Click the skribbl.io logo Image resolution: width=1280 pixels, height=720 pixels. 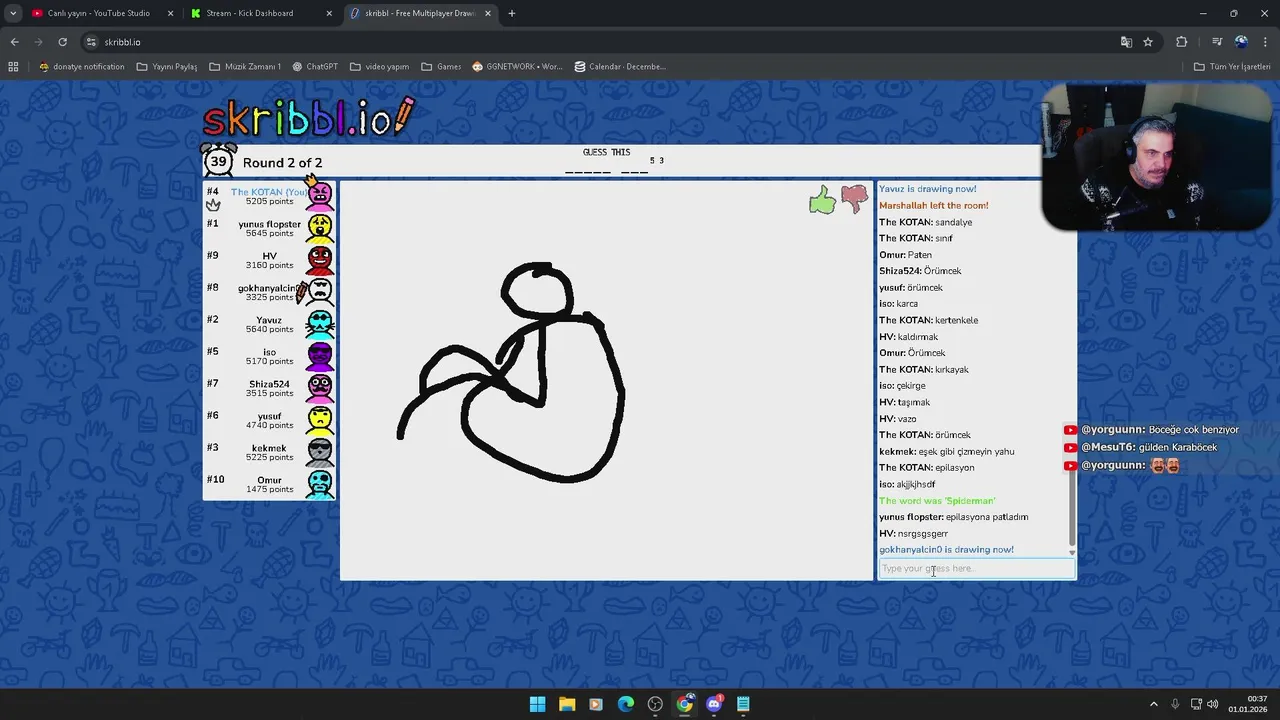pyautogui.click(x=308, y=117)
